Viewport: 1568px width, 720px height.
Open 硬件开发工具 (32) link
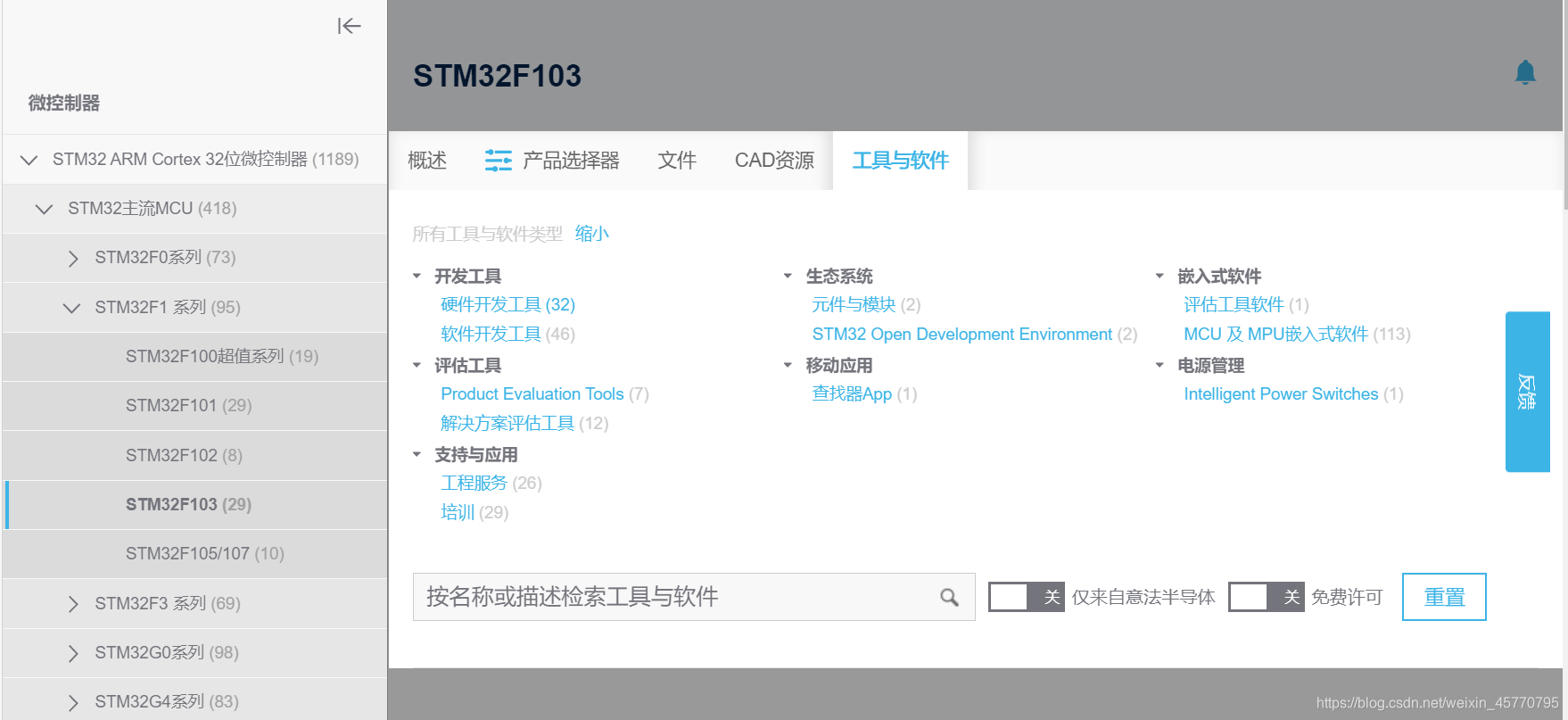pos(508,305)
